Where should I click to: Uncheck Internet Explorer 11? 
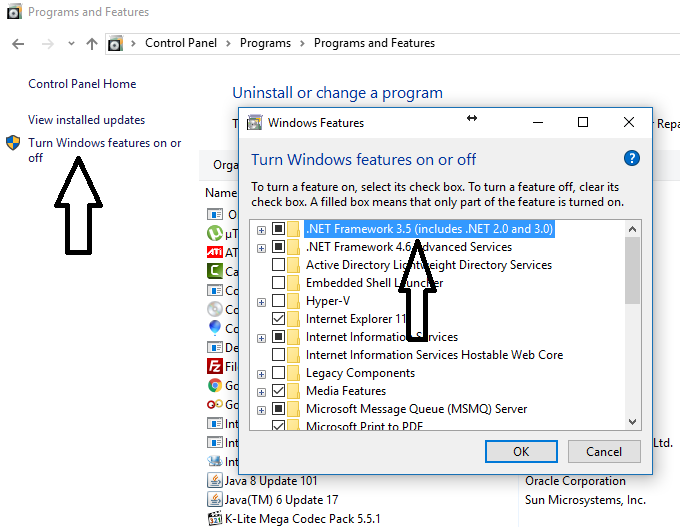tap(278, 319)
